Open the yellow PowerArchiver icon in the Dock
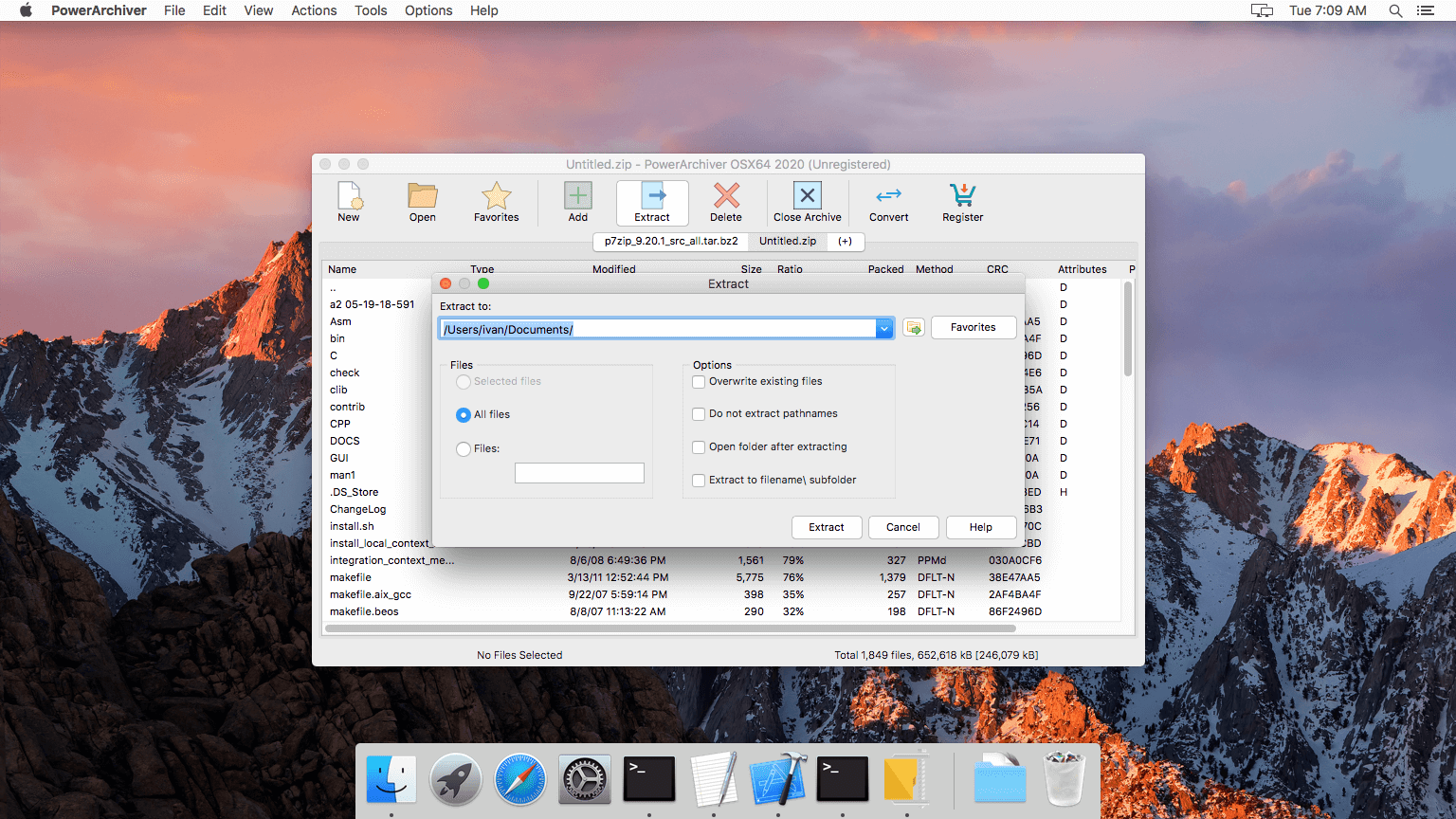This screenshot has height=819, width=1456. click(907, 780)
